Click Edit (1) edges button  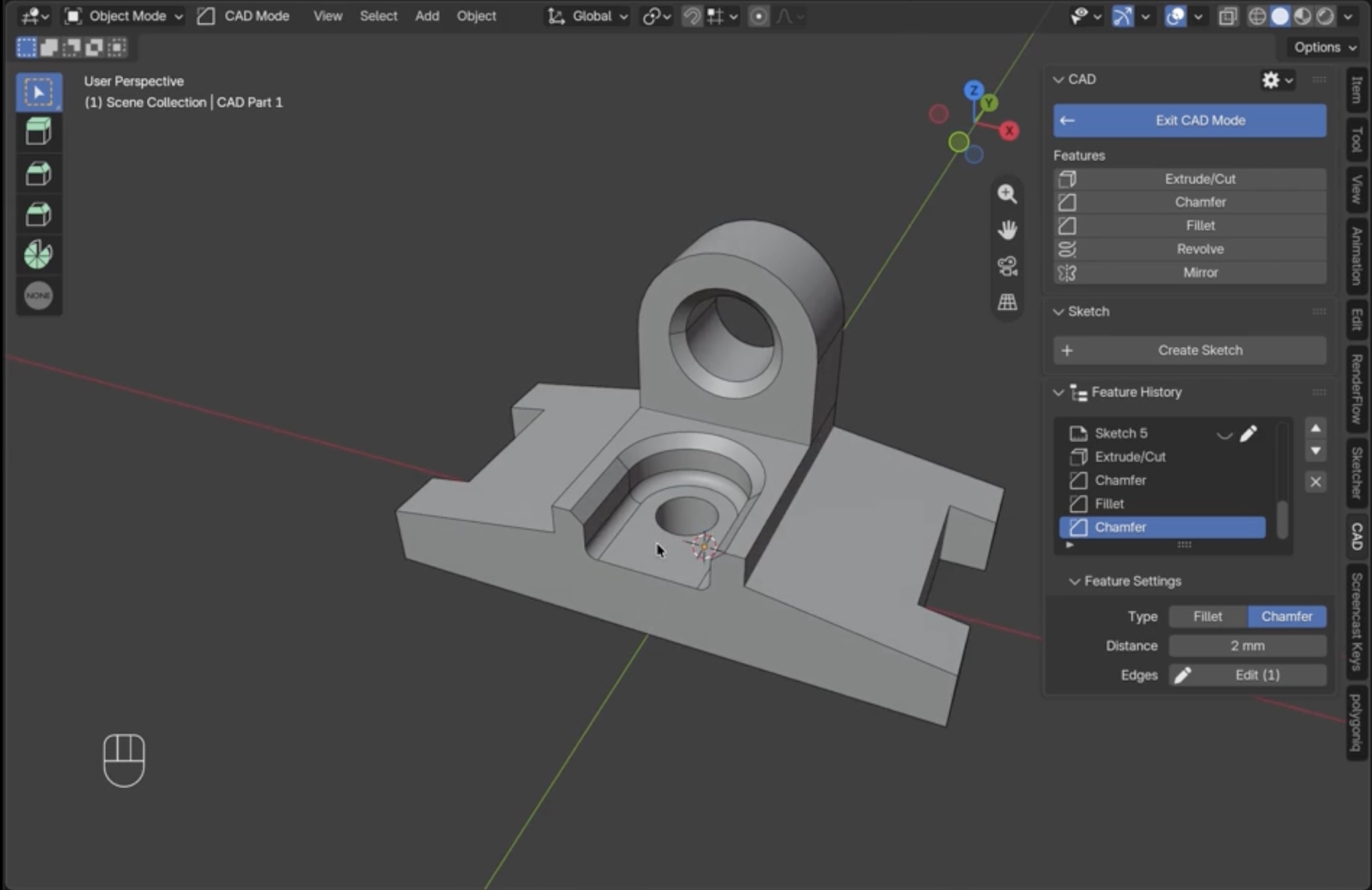click(1248, 676)
